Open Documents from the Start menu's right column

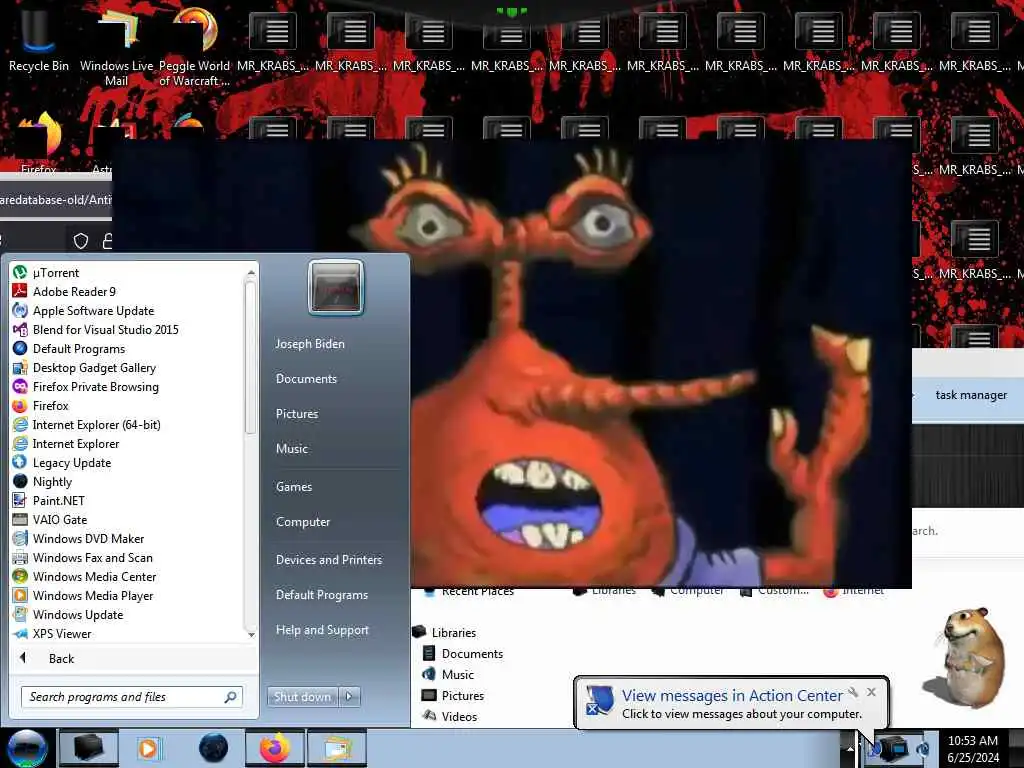306,379
